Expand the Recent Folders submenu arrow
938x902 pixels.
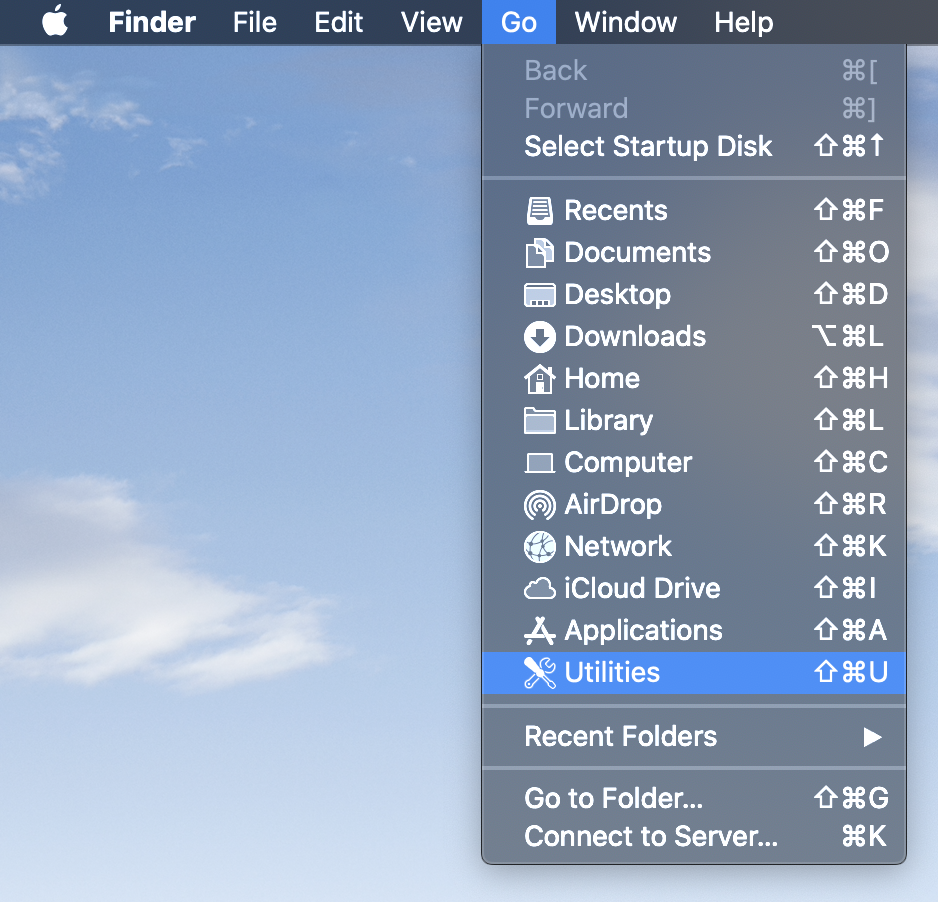[872, 737]
